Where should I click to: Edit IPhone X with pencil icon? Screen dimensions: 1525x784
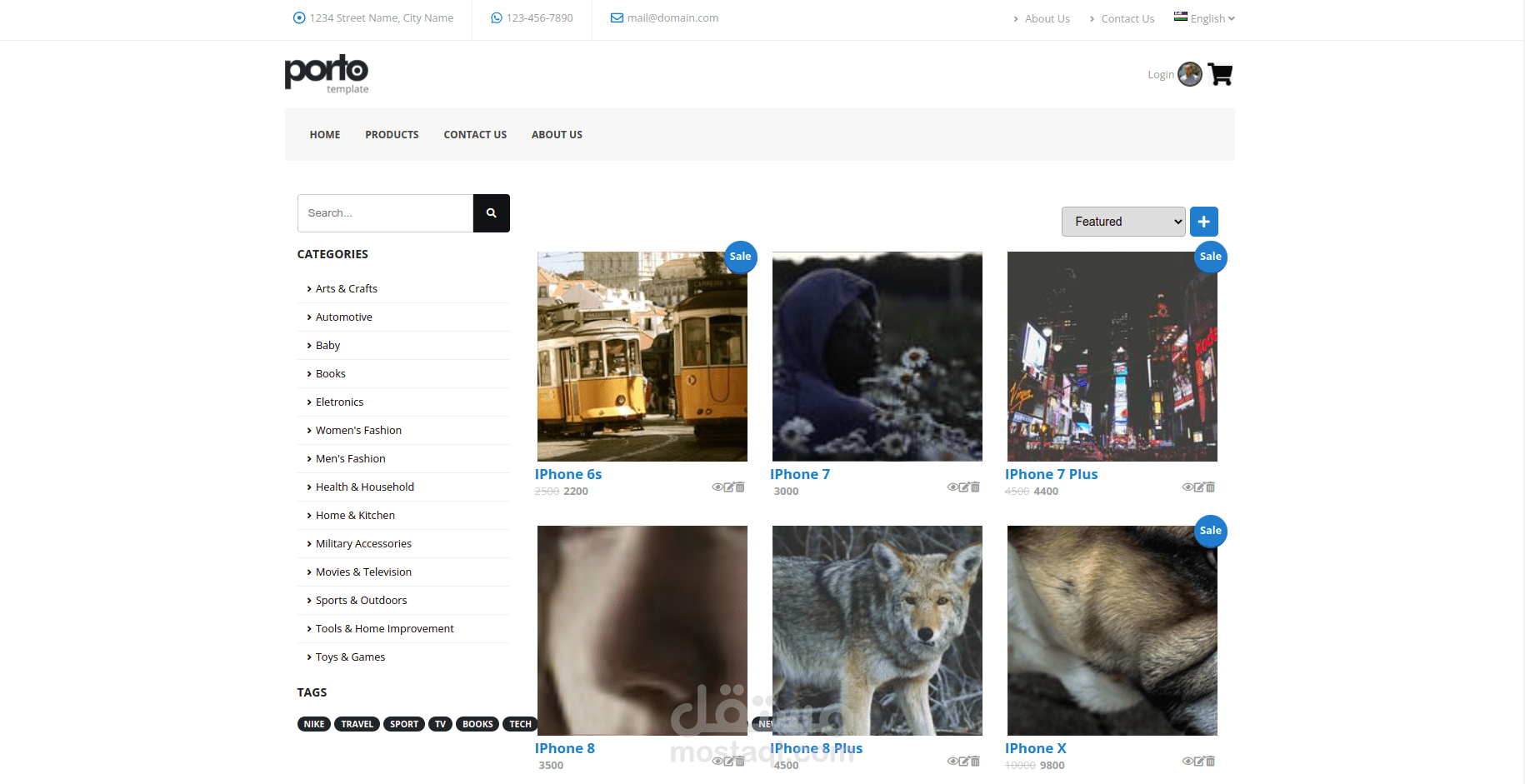pyautogui.click(x=1198, y=762)
